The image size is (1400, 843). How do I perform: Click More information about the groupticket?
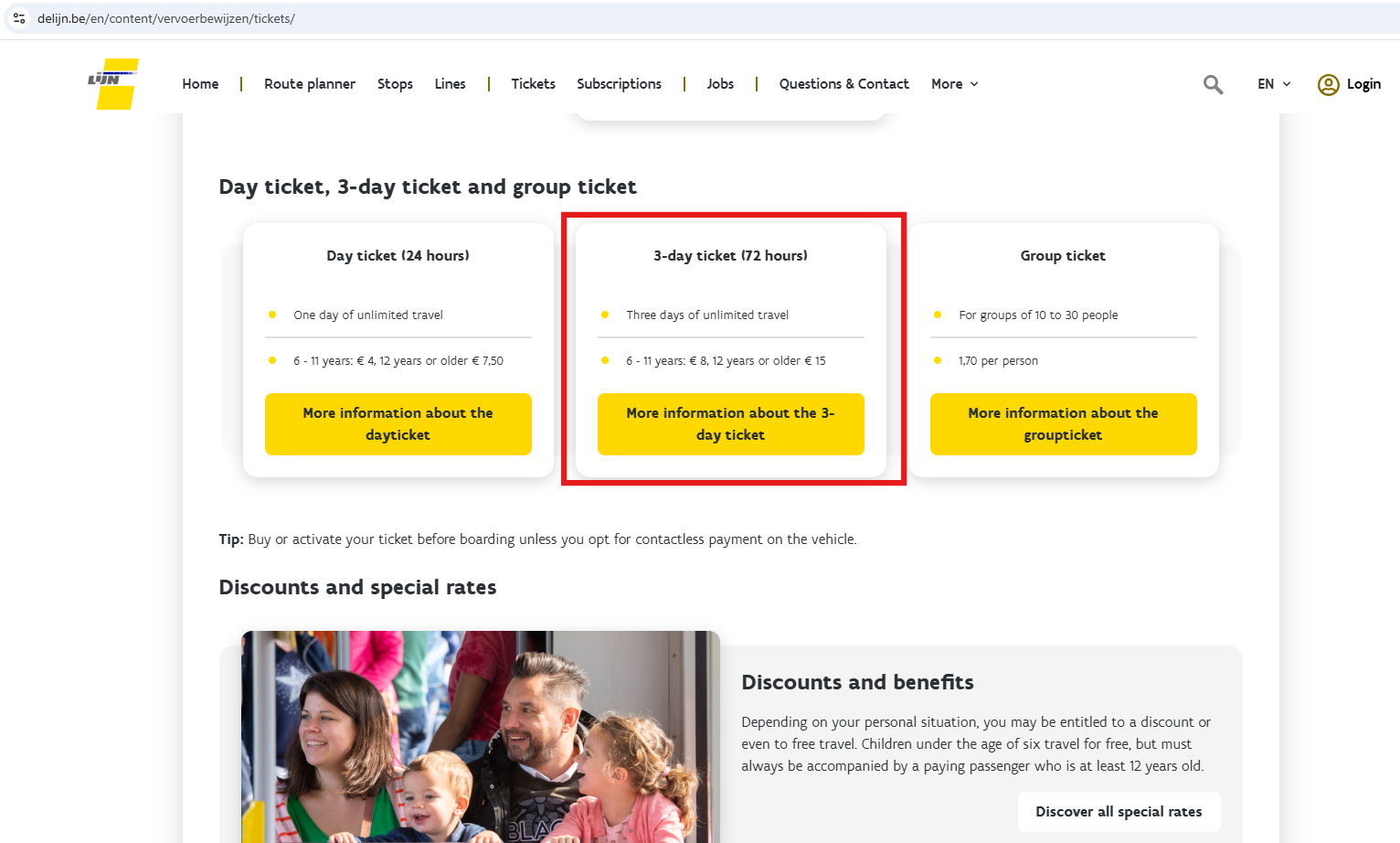coord(1063,424)
